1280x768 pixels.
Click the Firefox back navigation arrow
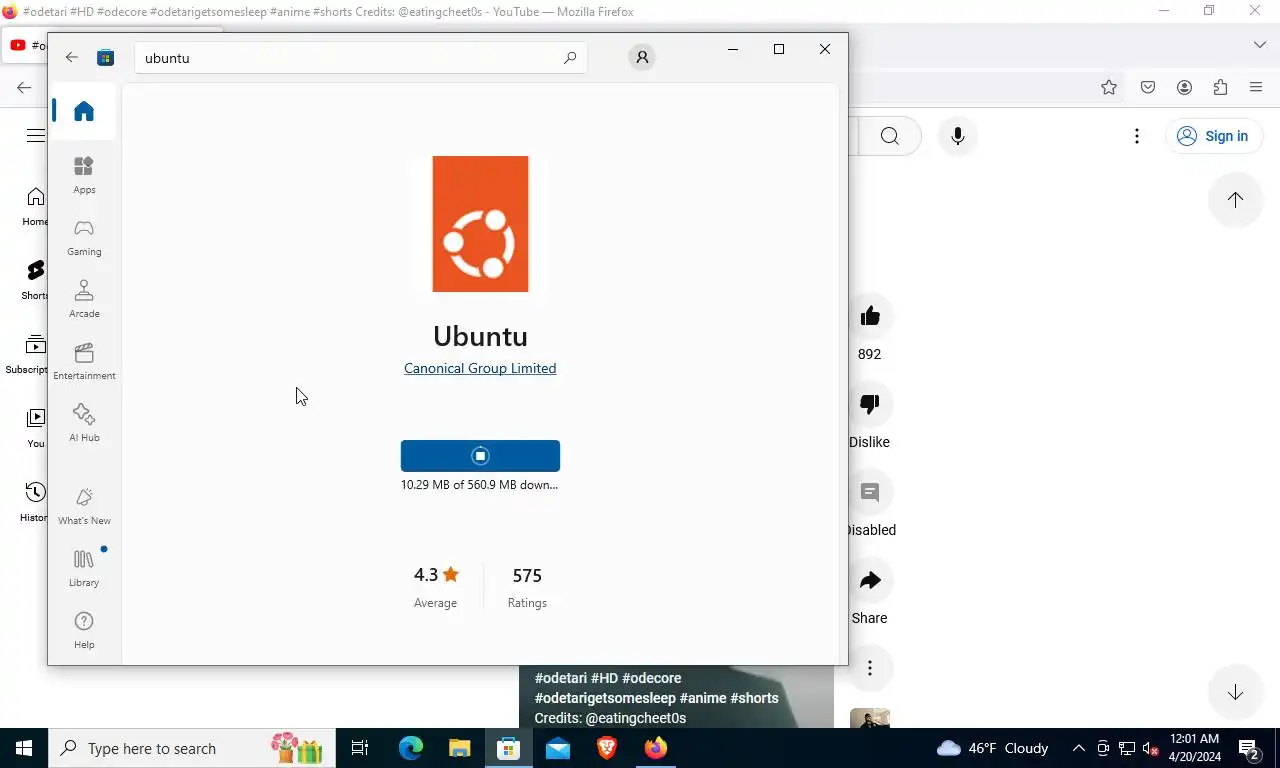pos(24,88)
